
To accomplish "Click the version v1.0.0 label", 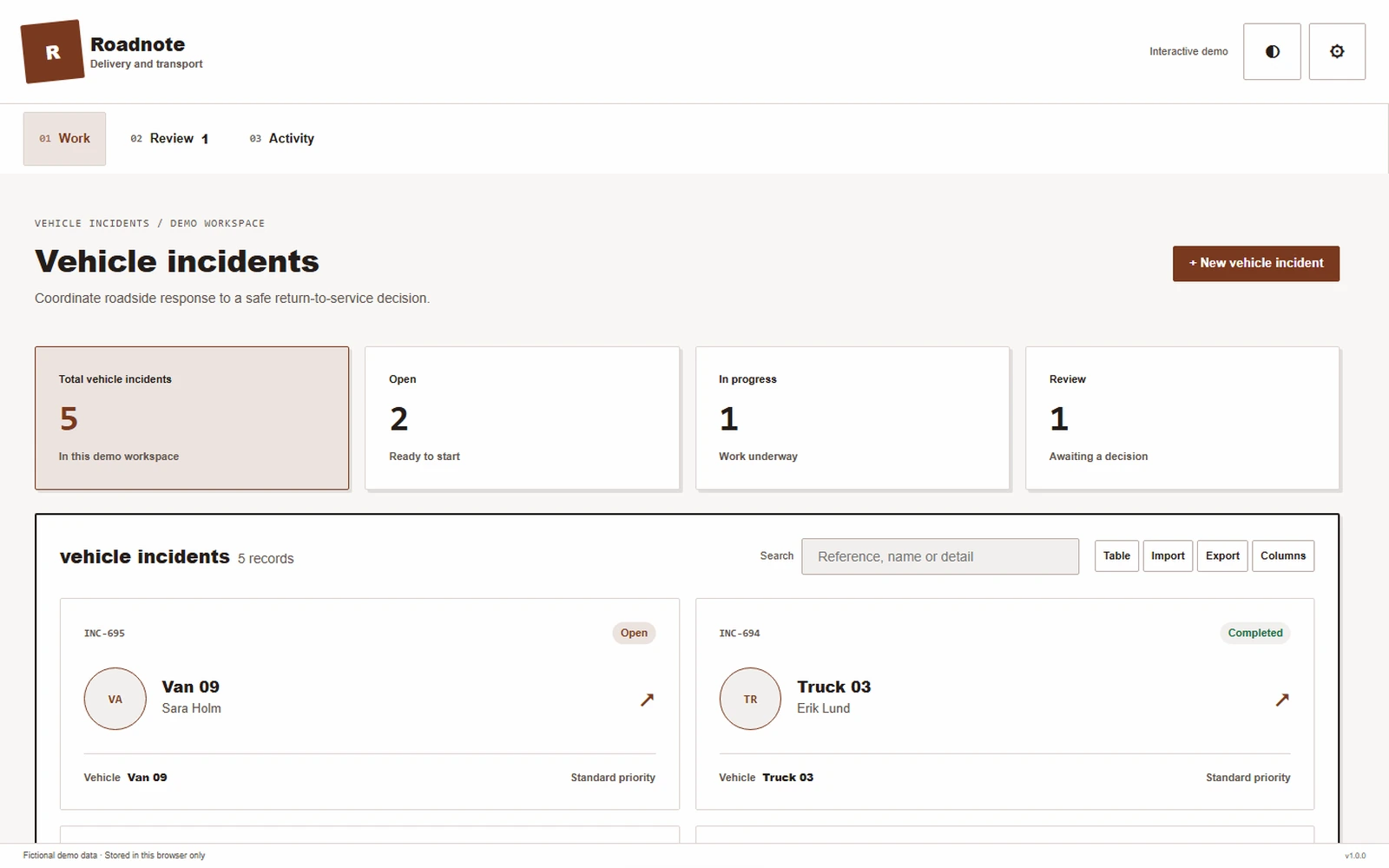I will (x=1355, y=856).
